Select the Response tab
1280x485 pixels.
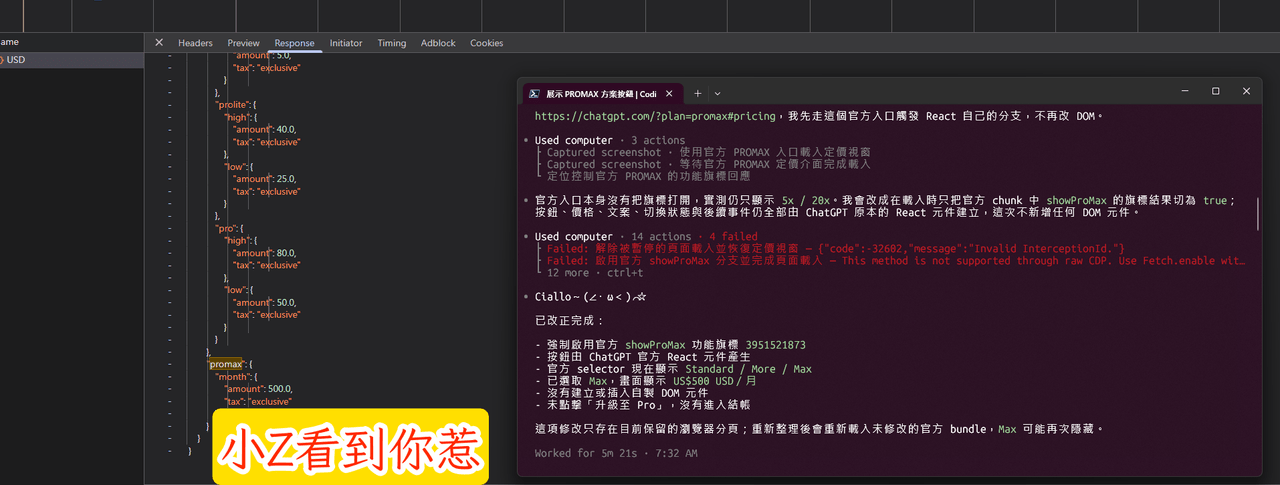click(x=294, y=43)
